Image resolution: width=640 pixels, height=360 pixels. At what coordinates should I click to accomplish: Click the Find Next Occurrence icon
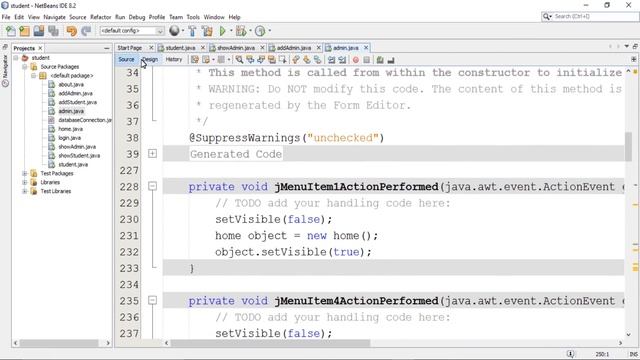261,60
